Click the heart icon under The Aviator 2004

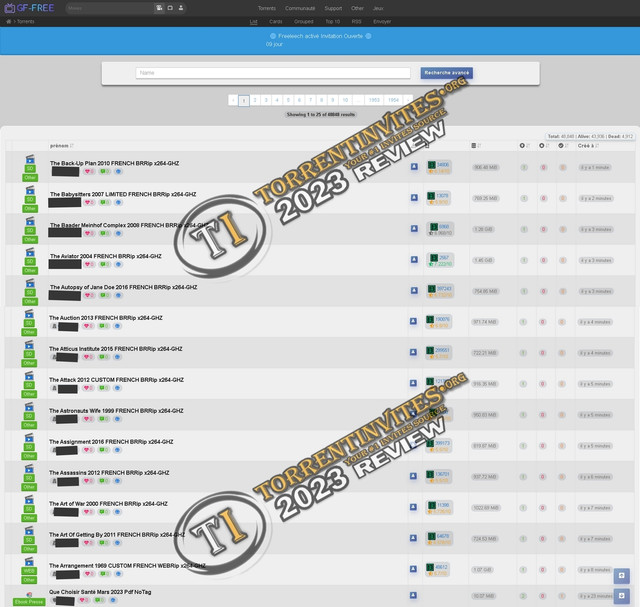tap(89, 265)
